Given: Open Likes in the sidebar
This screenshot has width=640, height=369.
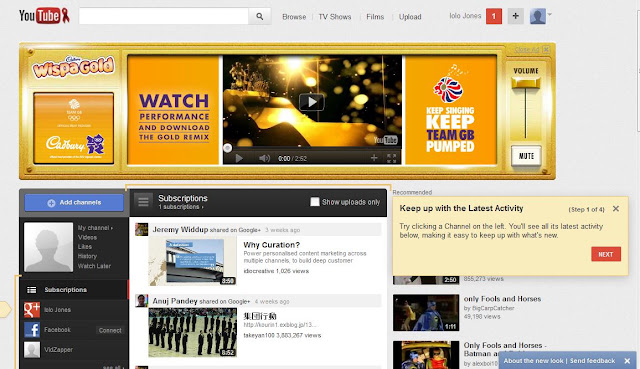Looking at the screenshot, I should (x=84, y=247).
